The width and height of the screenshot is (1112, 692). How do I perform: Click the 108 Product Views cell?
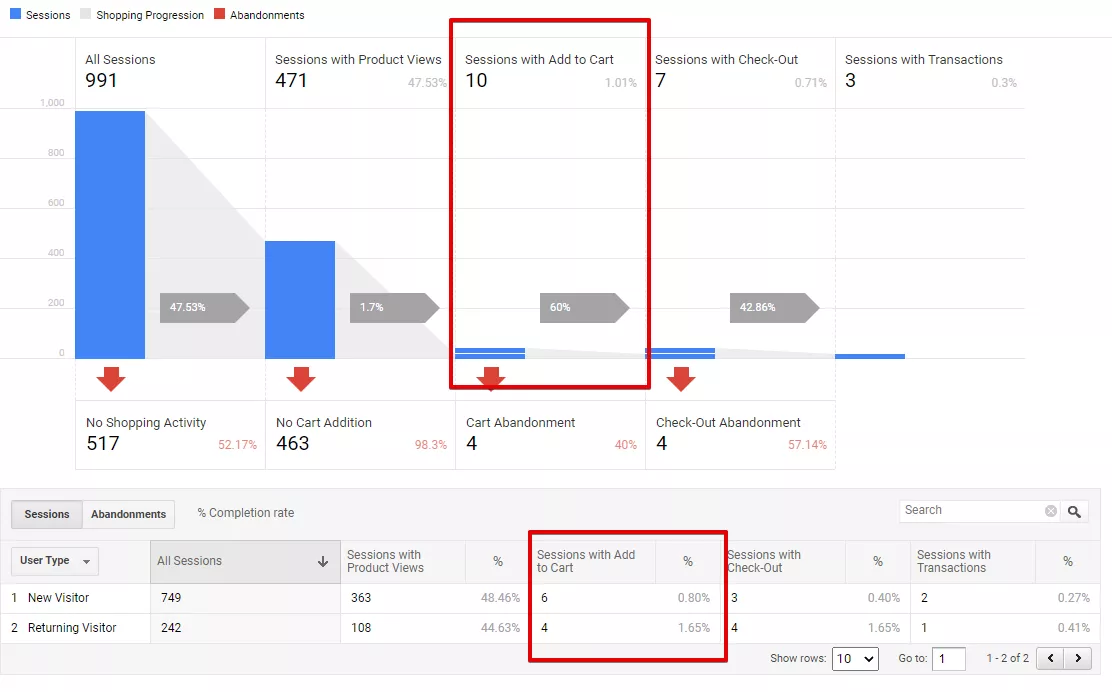coord(361,628)
